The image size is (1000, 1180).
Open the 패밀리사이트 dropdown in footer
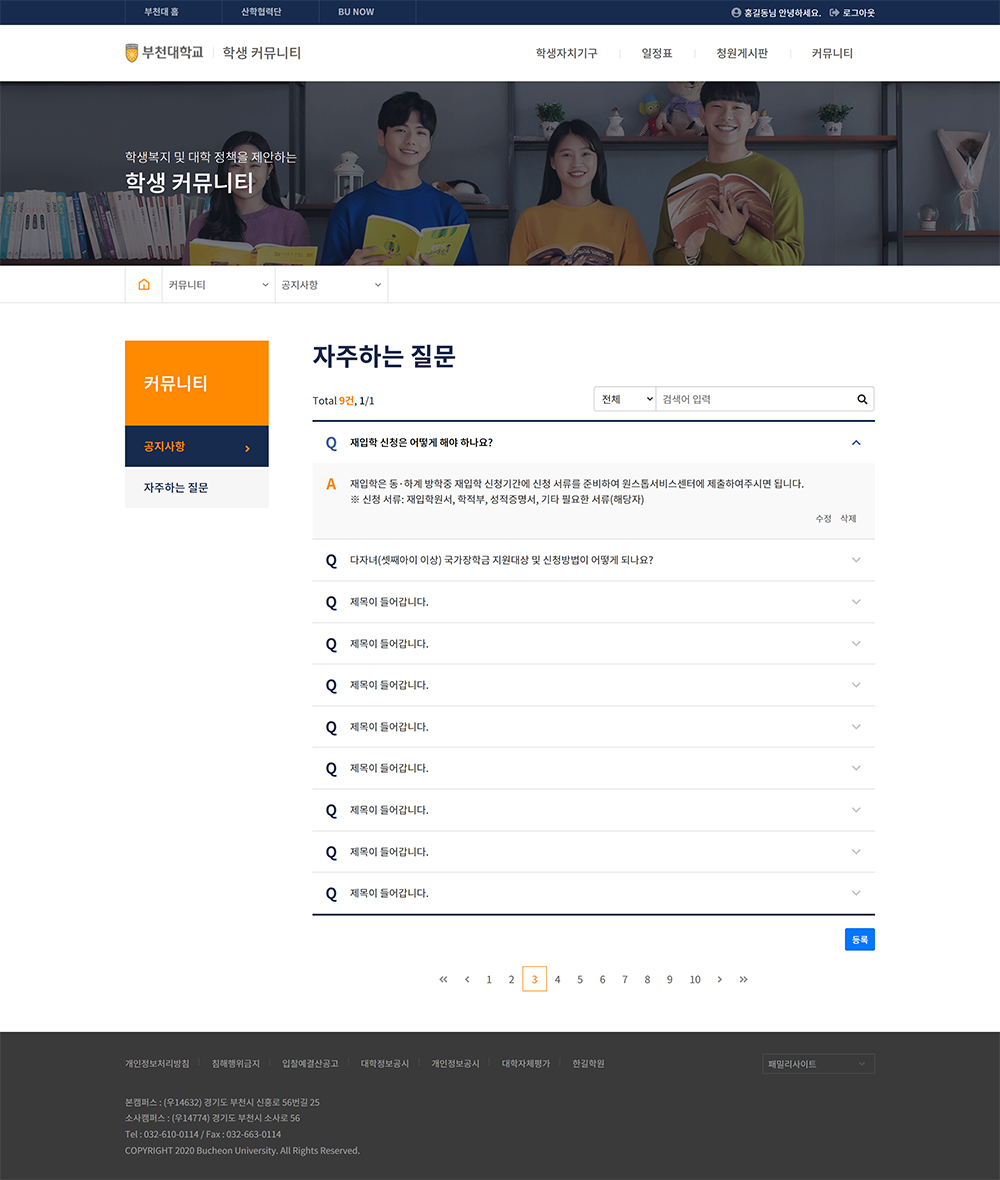818,1063
